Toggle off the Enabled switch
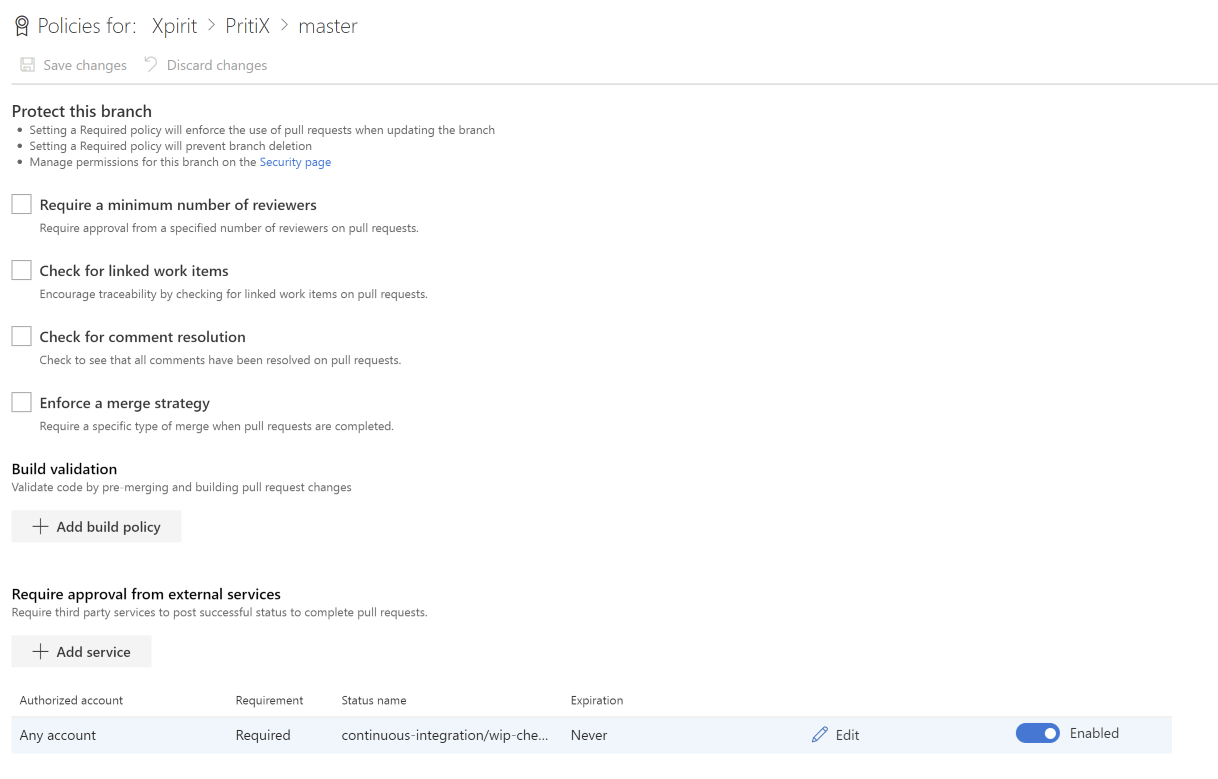 (x=1037, y=734)
